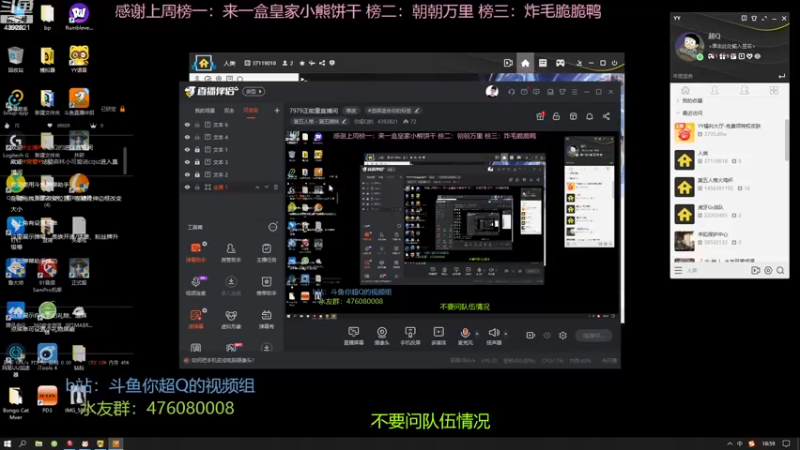Open the headset support icon in title bar
Image resolution: width=800 pixels, height=450 pixels.
[x=511, y=92]
